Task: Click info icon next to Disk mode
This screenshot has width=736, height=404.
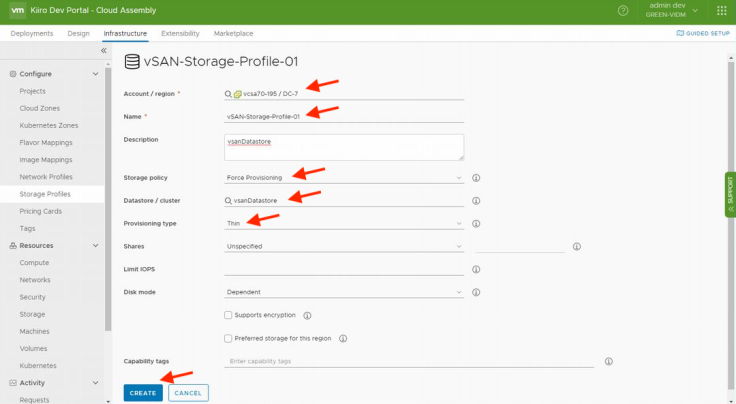Action: [x=476, y=292]
